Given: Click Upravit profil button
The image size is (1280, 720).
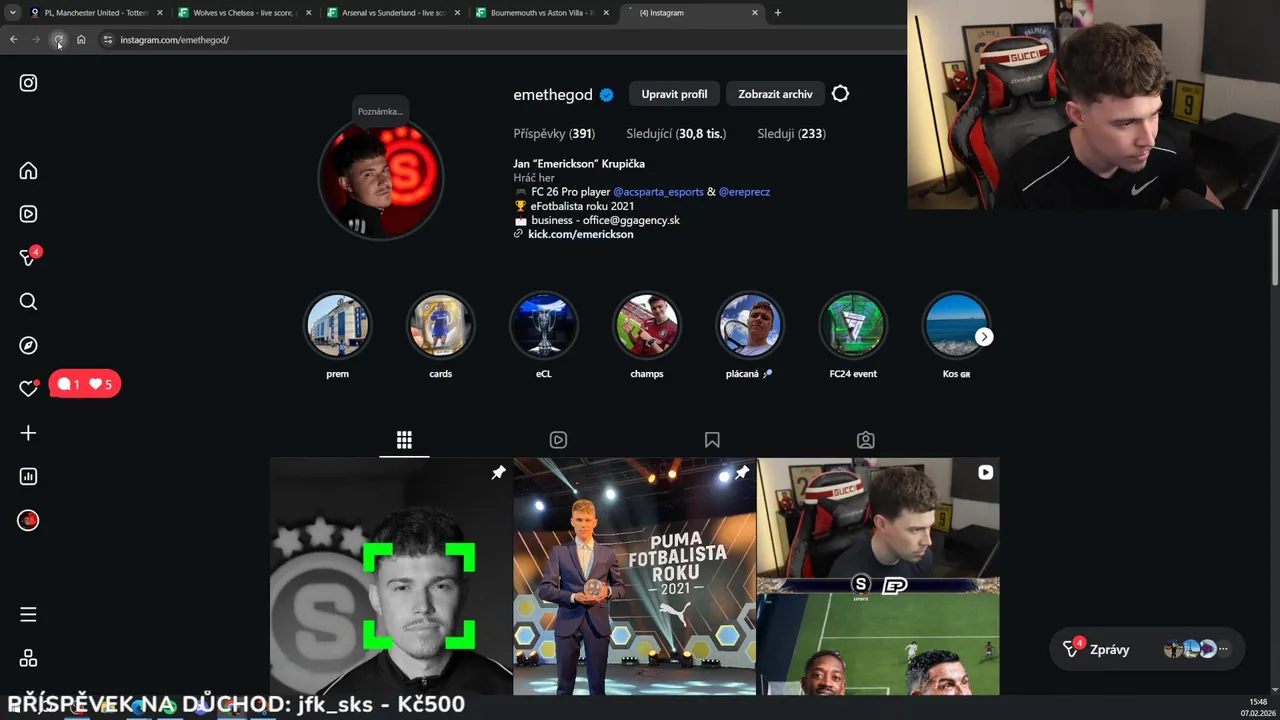Looking at the screenshot, I should pos(674,94).
